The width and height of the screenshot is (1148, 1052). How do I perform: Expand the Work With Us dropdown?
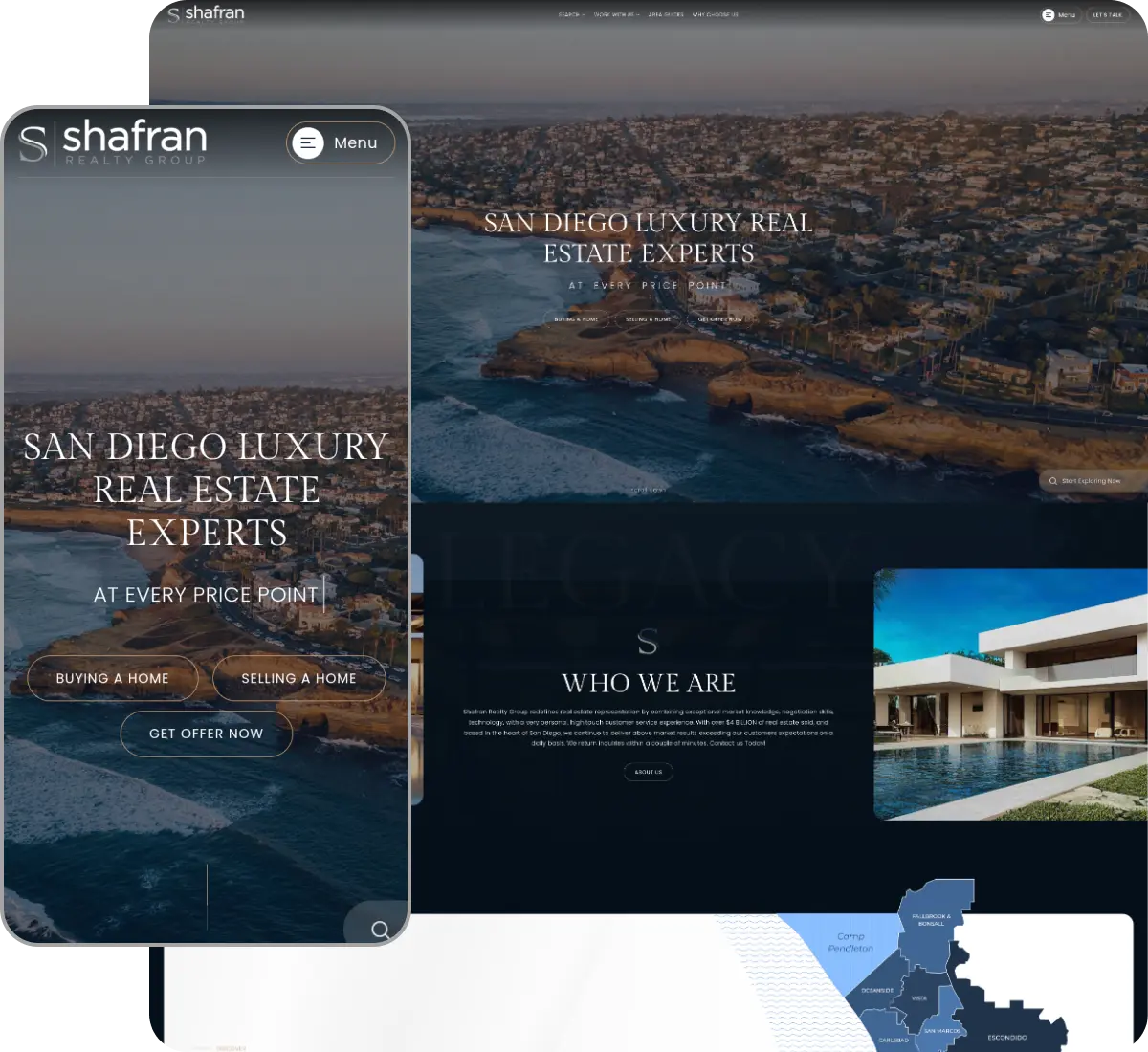616,15
